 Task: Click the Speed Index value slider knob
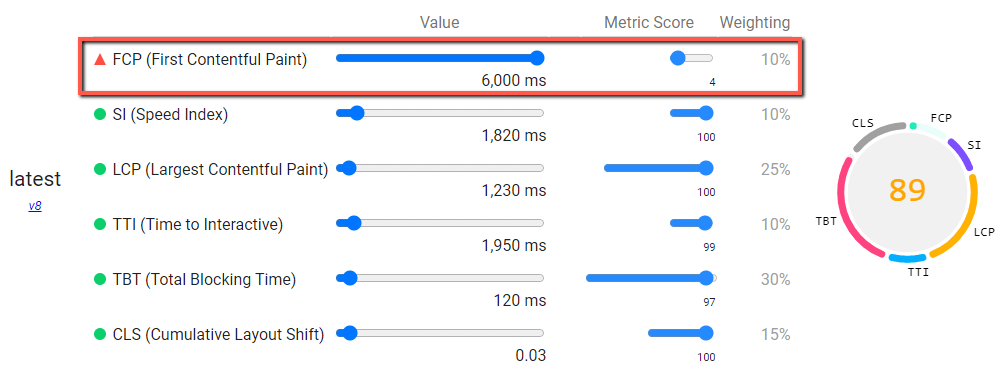[357, 114]
